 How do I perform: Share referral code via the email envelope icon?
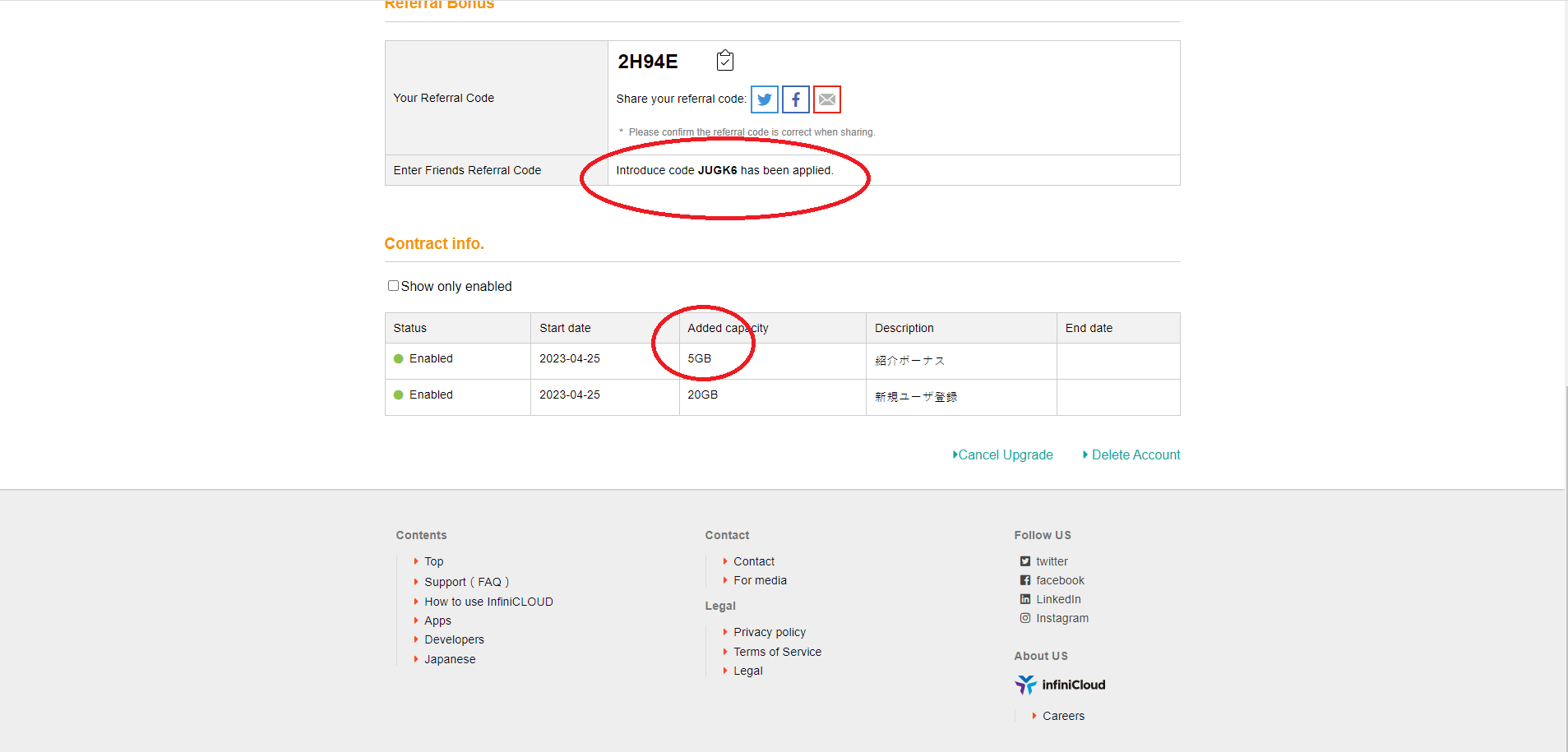coord(827,99)
